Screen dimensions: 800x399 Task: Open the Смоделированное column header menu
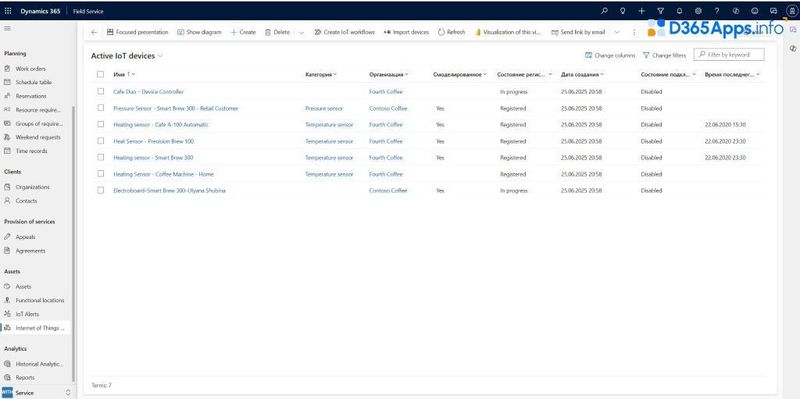tap(460, 74)
